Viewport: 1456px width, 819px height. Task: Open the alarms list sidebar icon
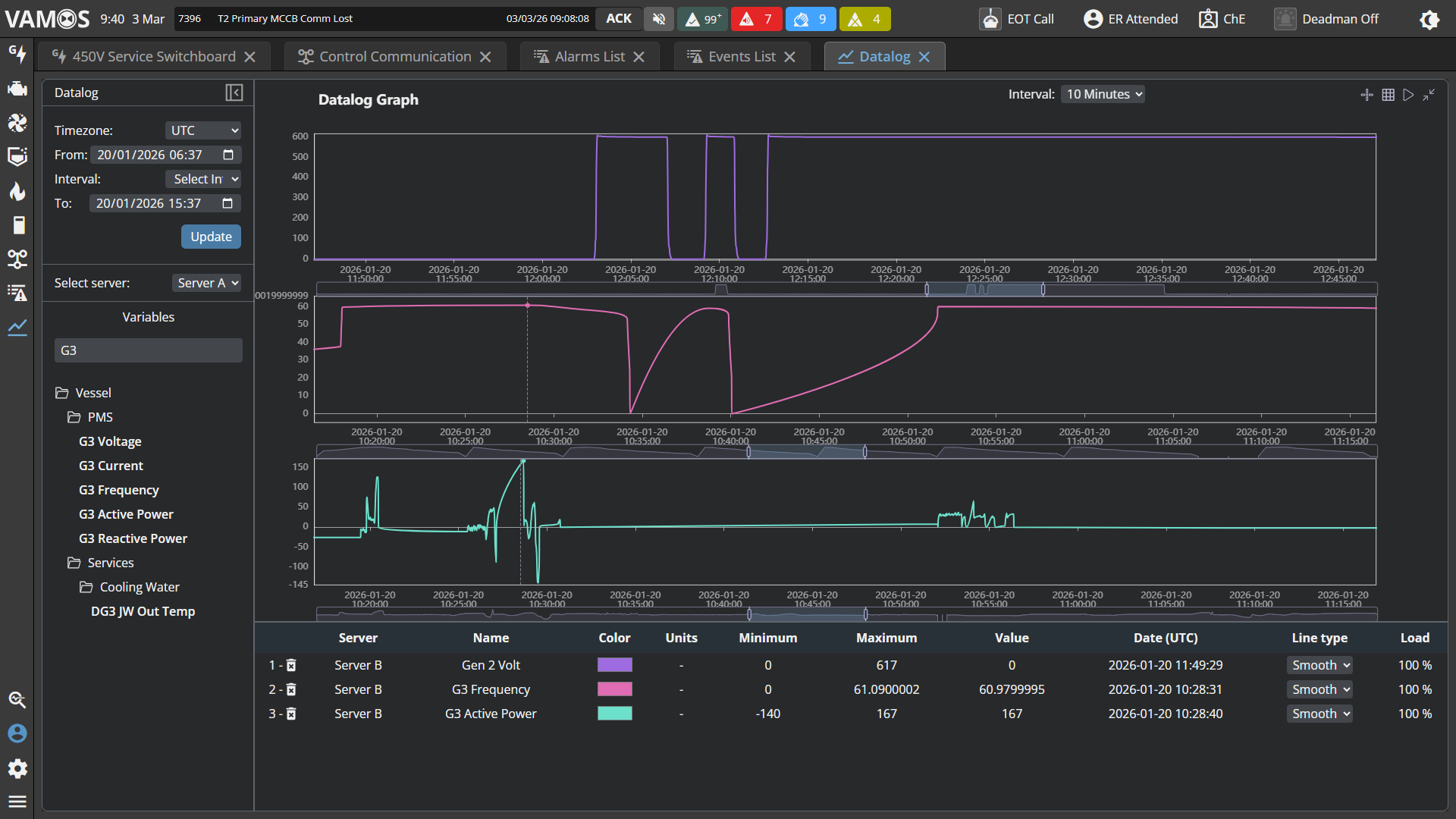tap(17, 293)
